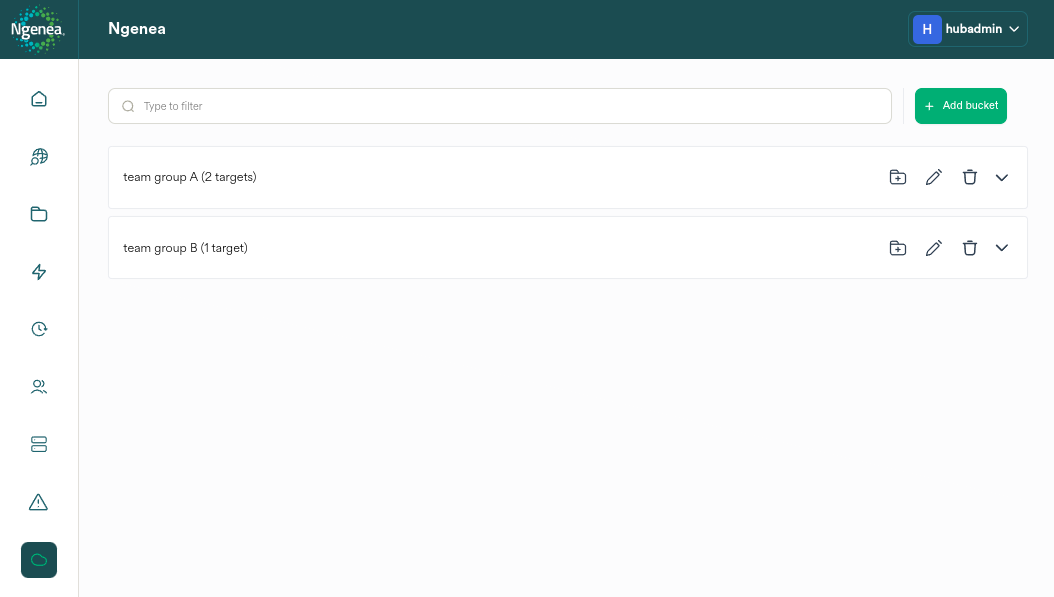The height and width of the screenshot is (597, 1054).
Task: Click the highlighted buckets icon in sidebar
Action: point(38,560)
